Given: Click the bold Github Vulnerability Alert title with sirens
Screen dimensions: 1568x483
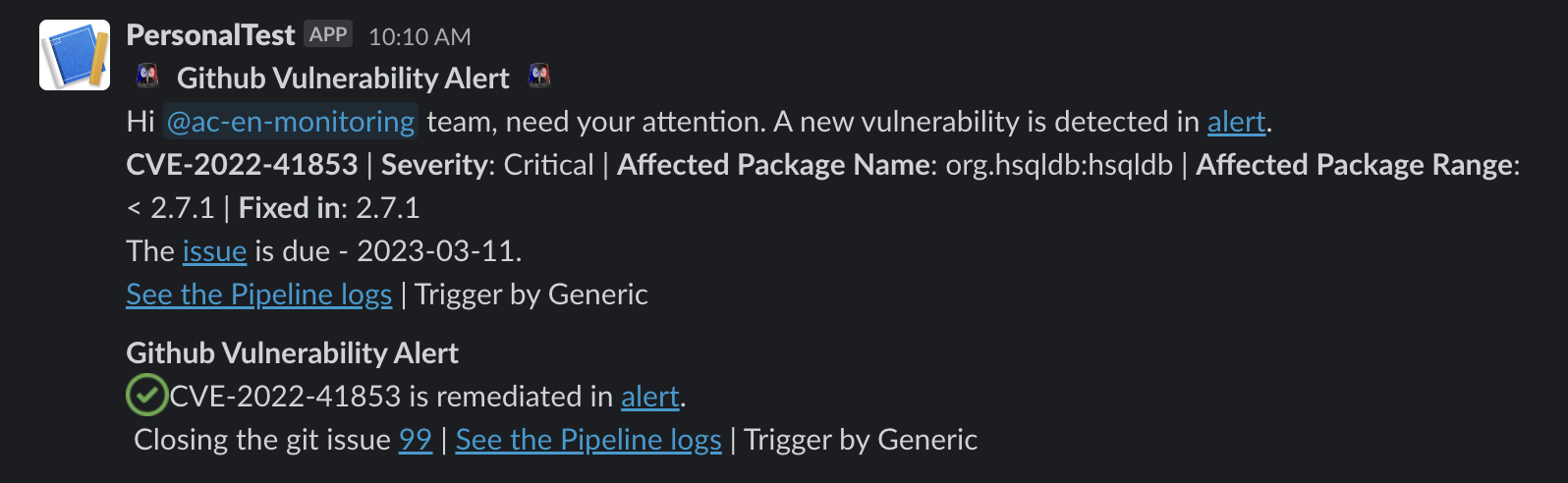Looking at the screenshot, I should [343, 78].
